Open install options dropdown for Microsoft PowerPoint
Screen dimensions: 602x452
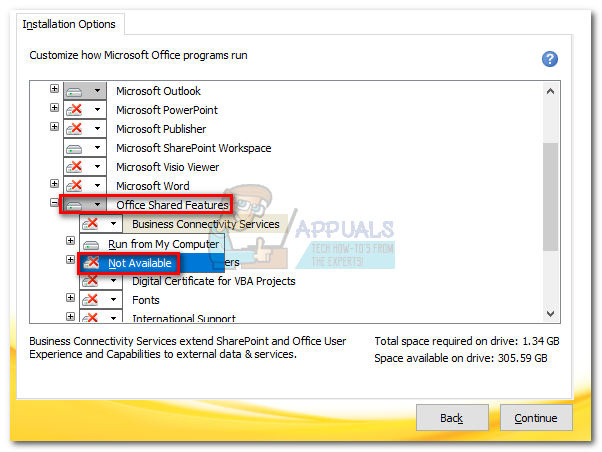click(x=98, y=109)
